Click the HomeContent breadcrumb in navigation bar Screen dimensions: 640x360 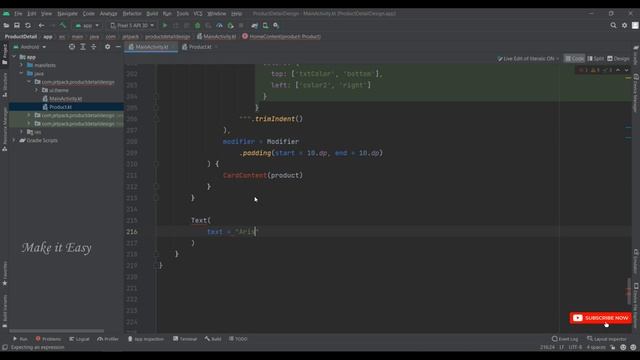click(282, 36)
